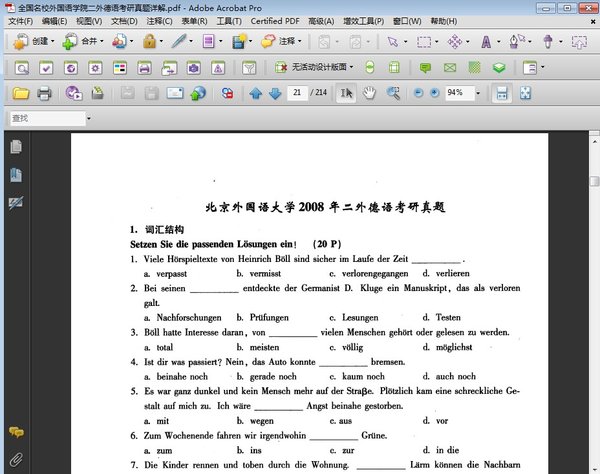The height and width of the screenshot is (474, 600).
Task: Click the Preflight magnifier page icon
Action: point(21,68)
